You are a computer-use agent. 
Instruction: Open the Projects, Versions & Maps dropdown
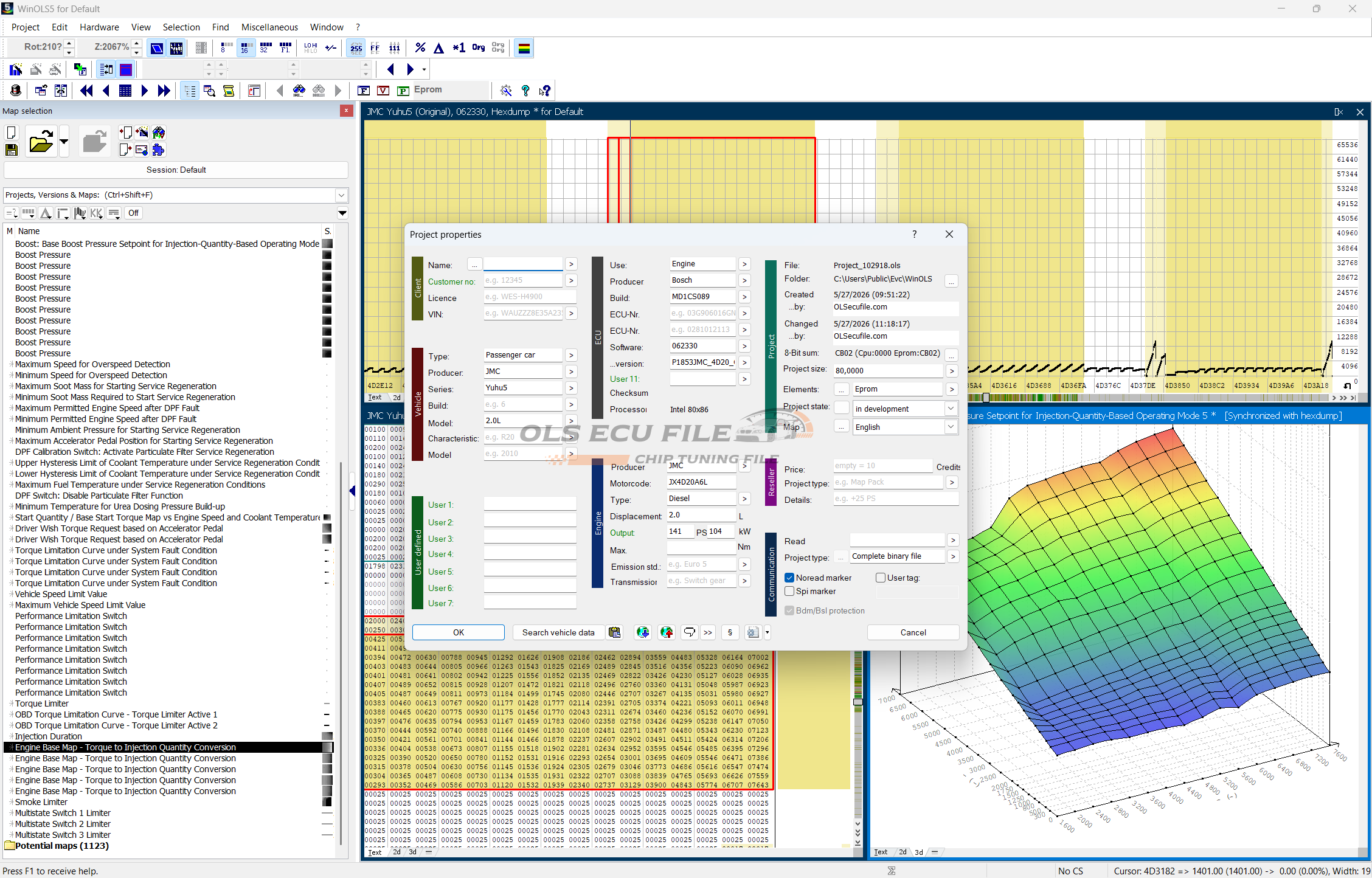[x=341, y=195]
